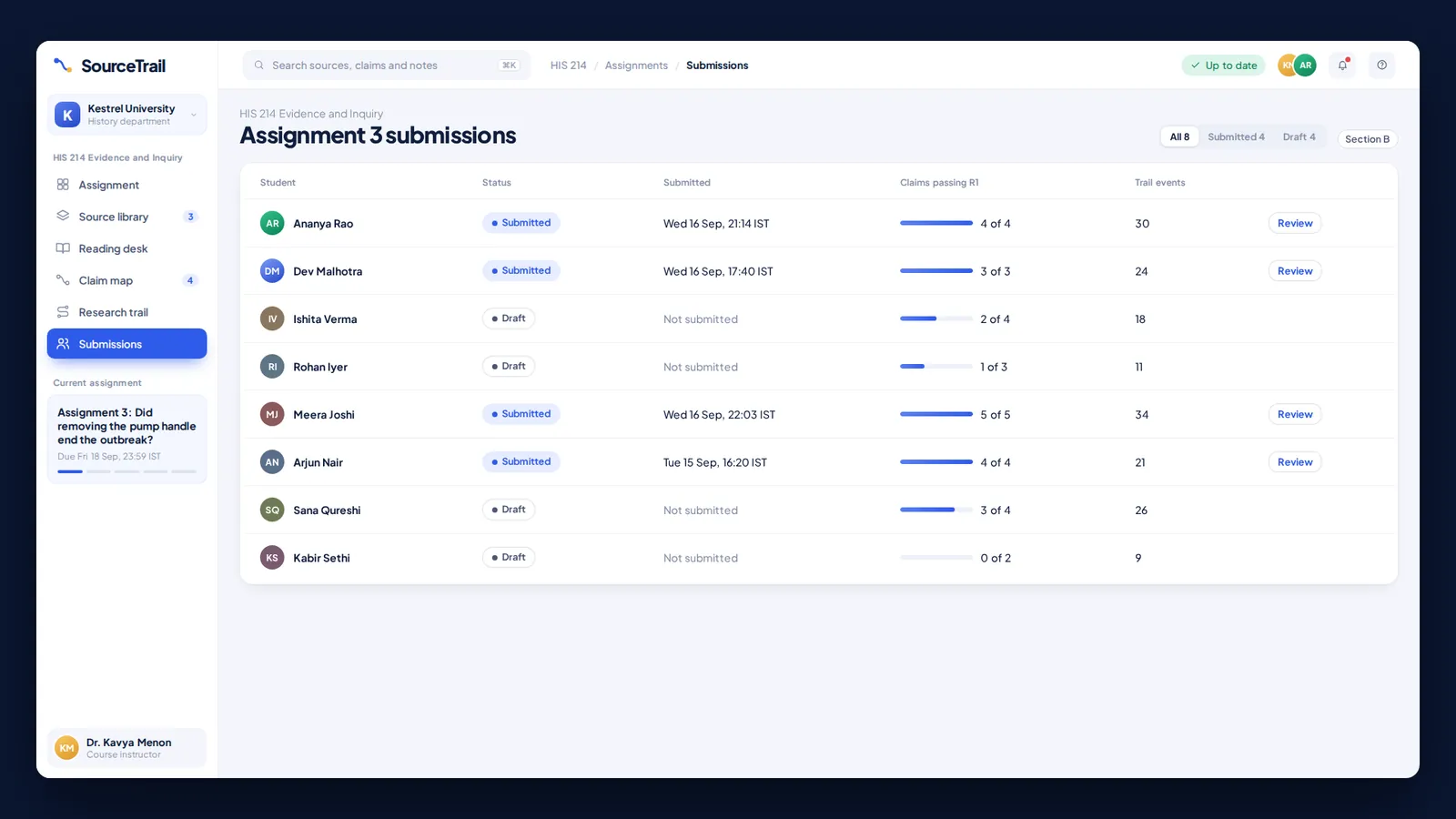Click the Claims passing R1 column header
1456x819 pixels.
(x=939, y=183)
